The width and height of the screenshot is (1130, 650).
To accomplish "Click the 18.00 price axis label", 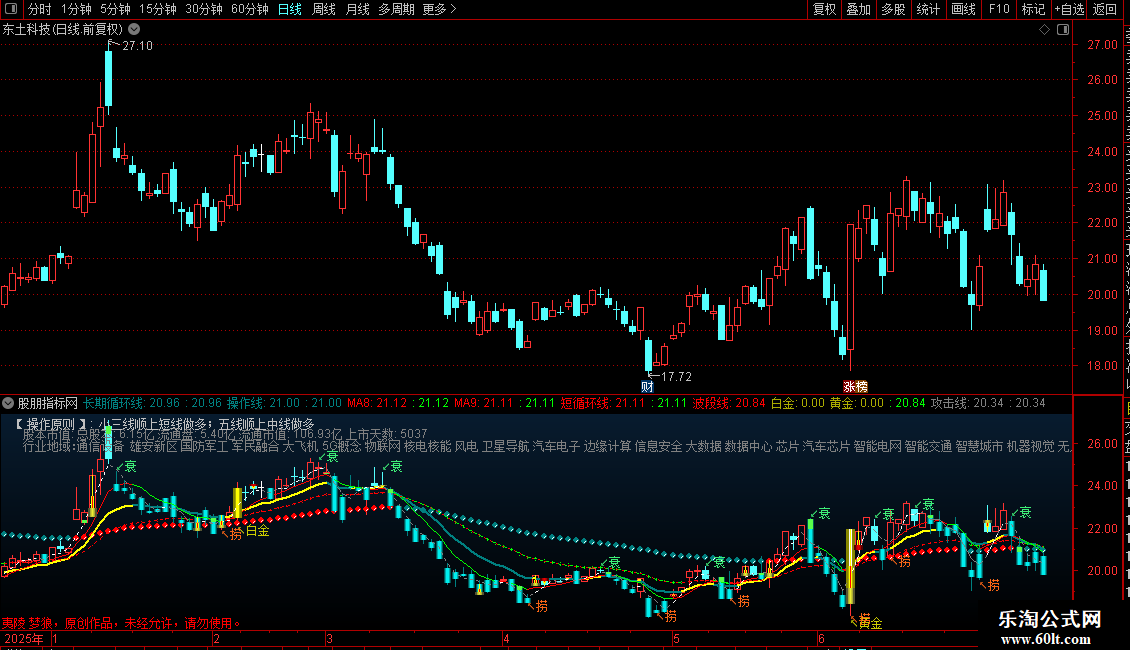I will point(1102,365).
